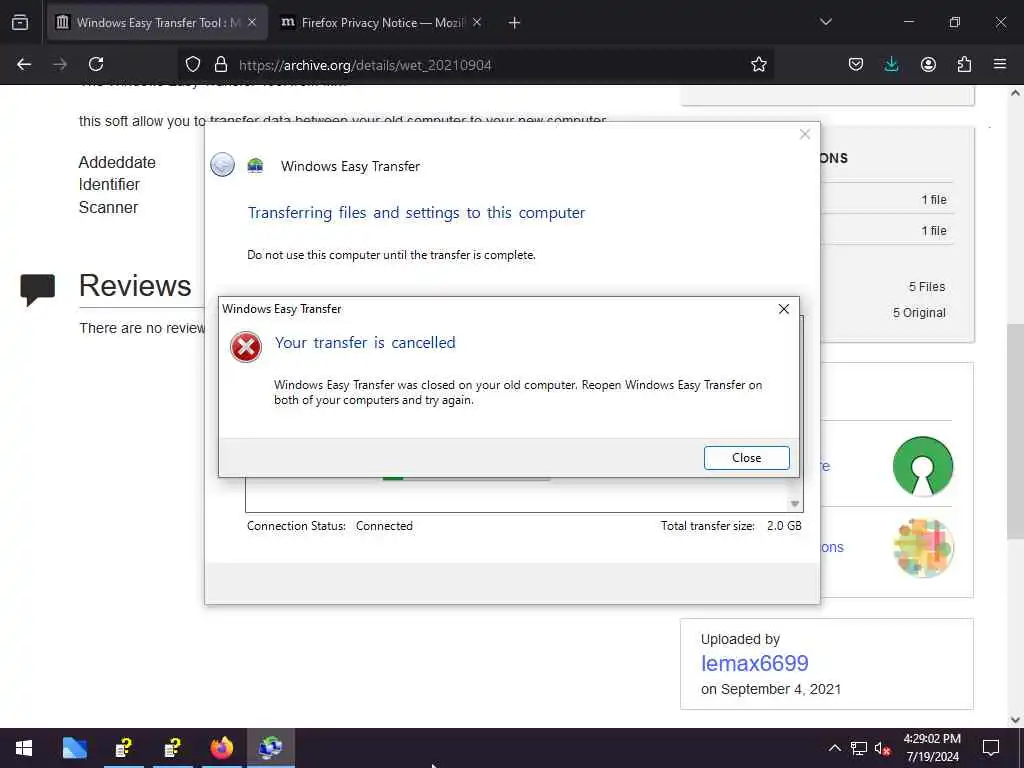Image resolution: width=1024 pixels, height=768 pixels.
Task: Open the Firefox extensions puzzle icon
Action: click(964, 64)
